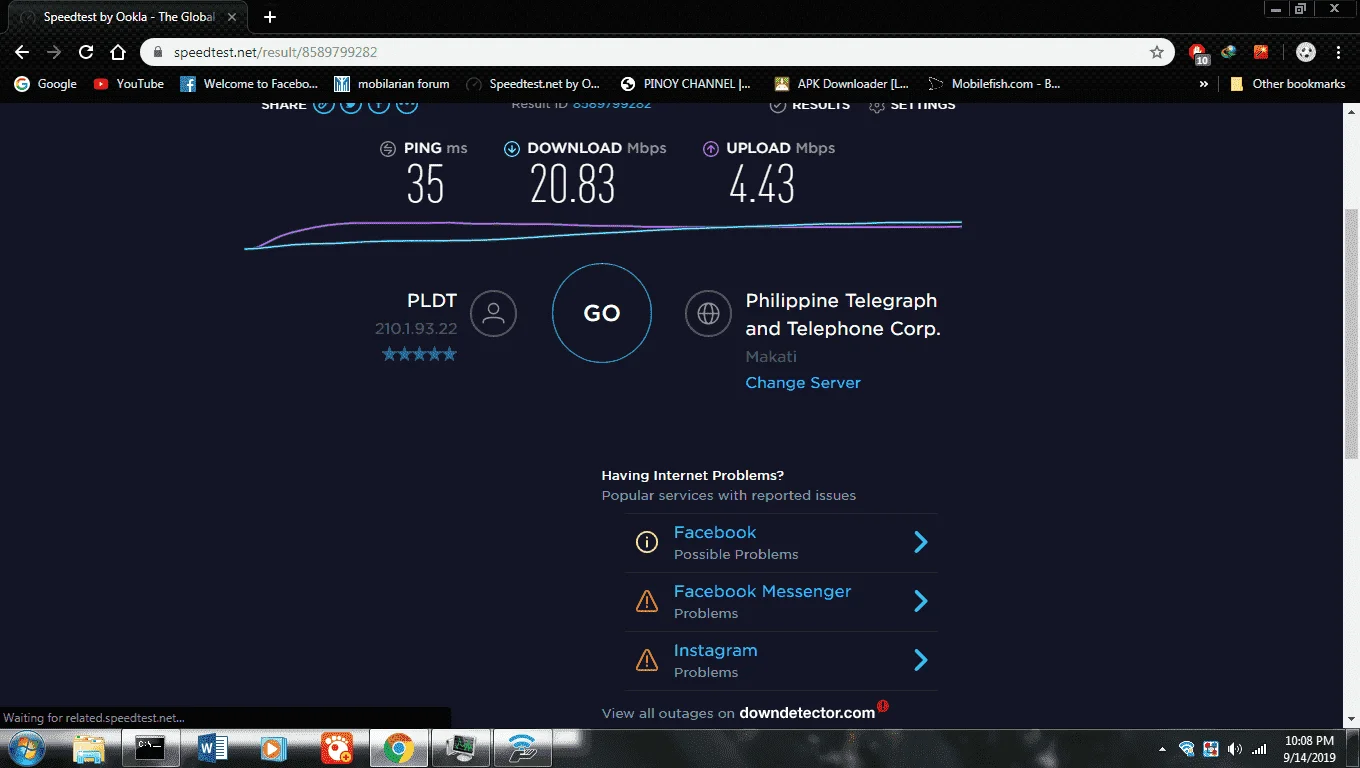Open the browser home page
This screenshot has width=1360, height=768.
pyautogui.click(x=118, y=52)
